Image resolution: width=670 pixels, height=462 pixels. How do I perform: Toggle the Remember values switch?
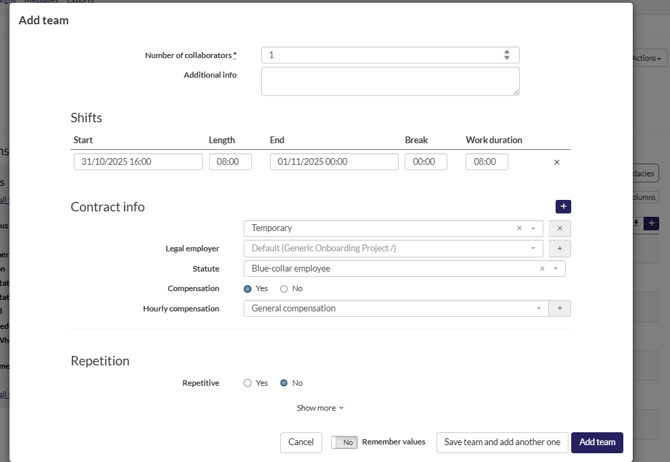(344, 442)
